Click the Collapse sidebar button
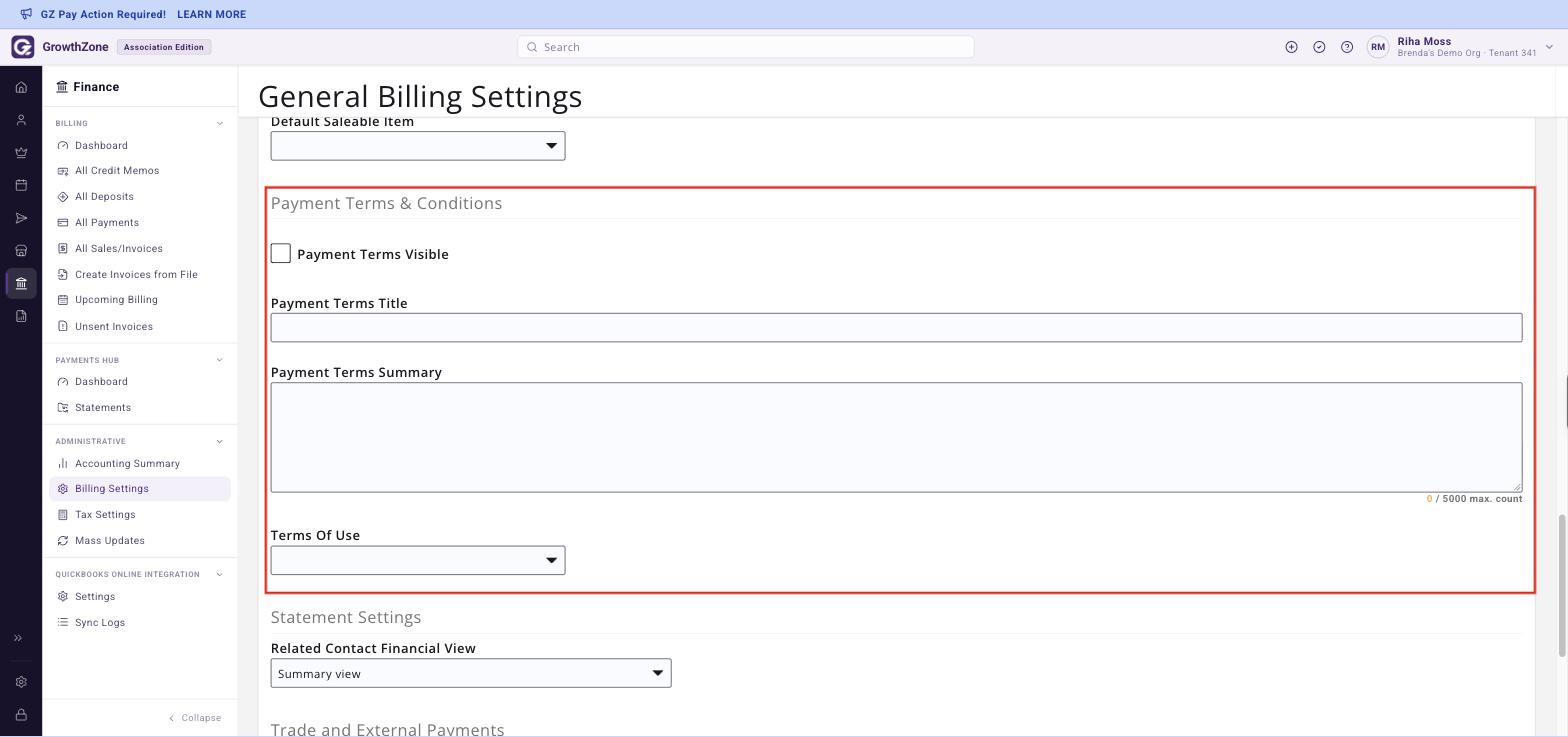Screen dimensions: 1568x737 (x=195, y=718)
